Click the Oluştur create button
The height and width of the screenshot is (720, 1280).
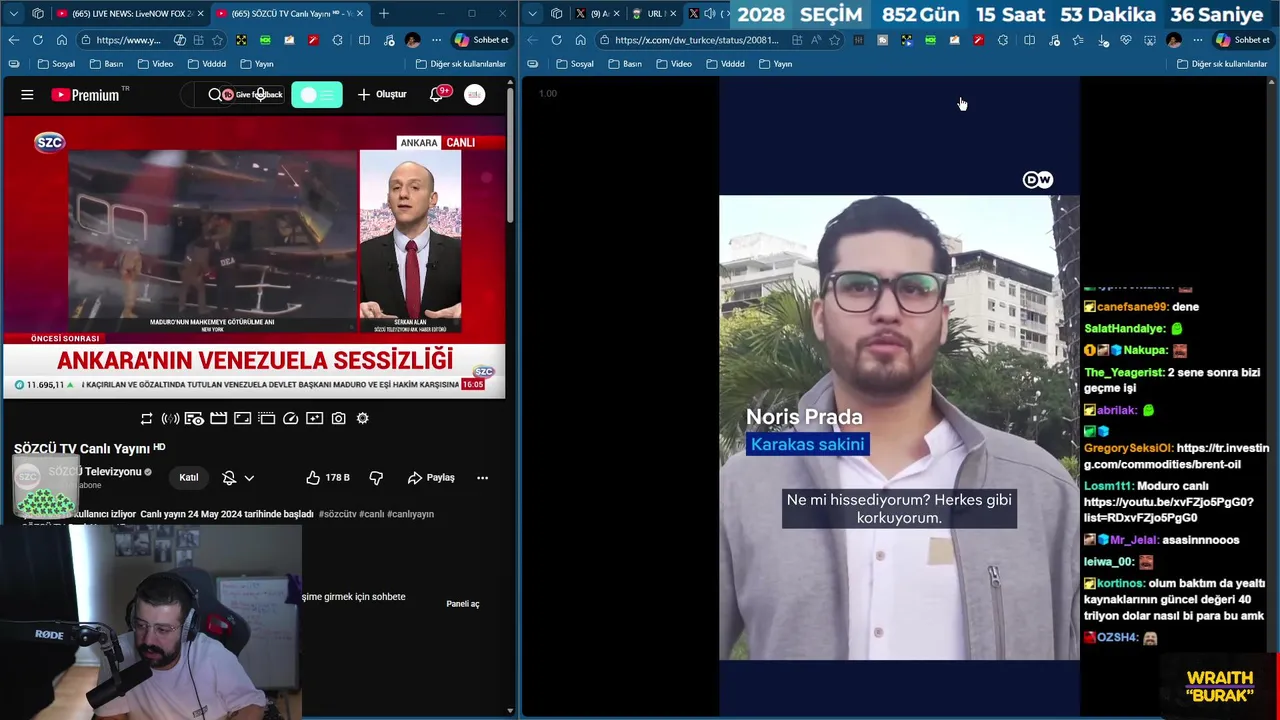click(x=382, y=95)
